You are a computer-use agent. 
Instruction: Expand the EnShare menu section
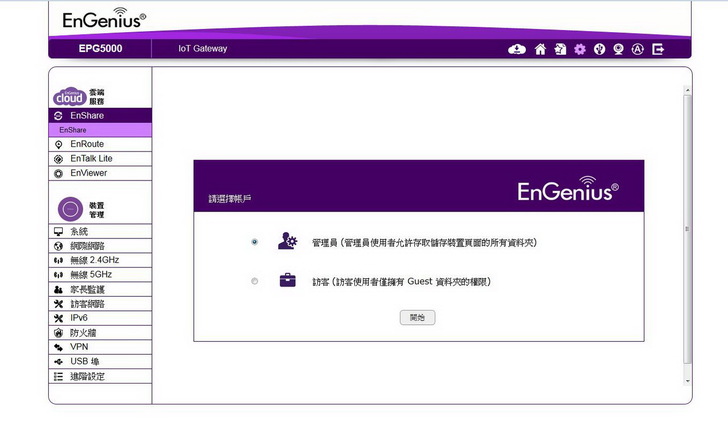tap(100, 116)
